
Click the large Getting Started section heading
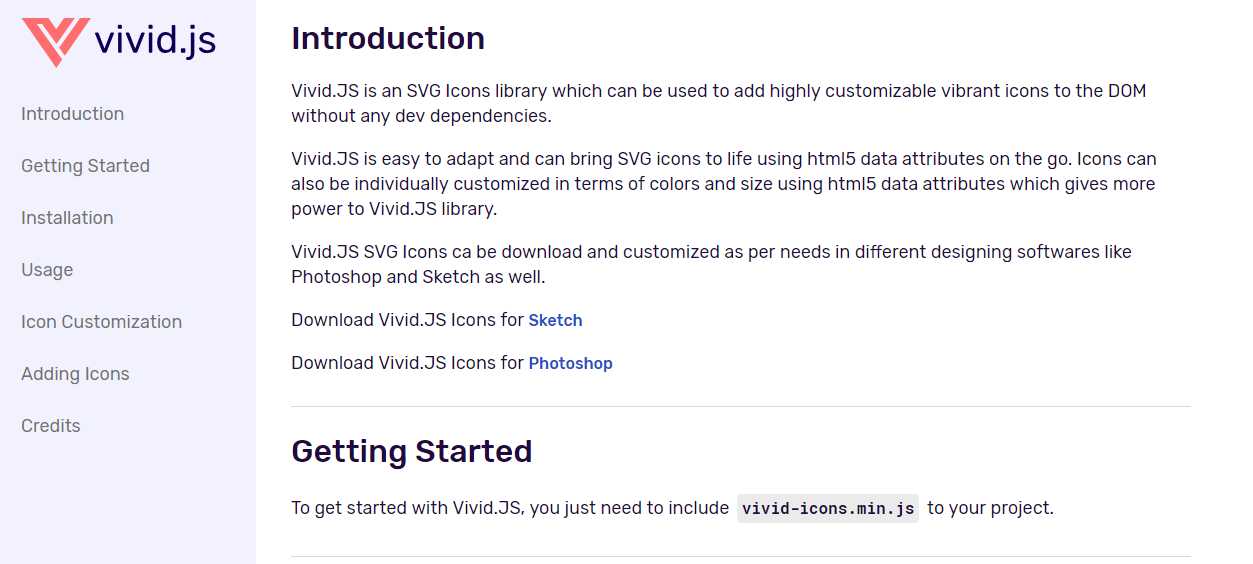tap(411, 451)
